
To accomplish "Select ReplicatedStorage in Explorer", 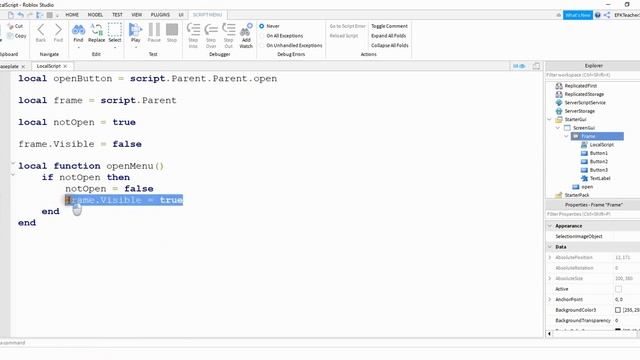I will point(584,94).
